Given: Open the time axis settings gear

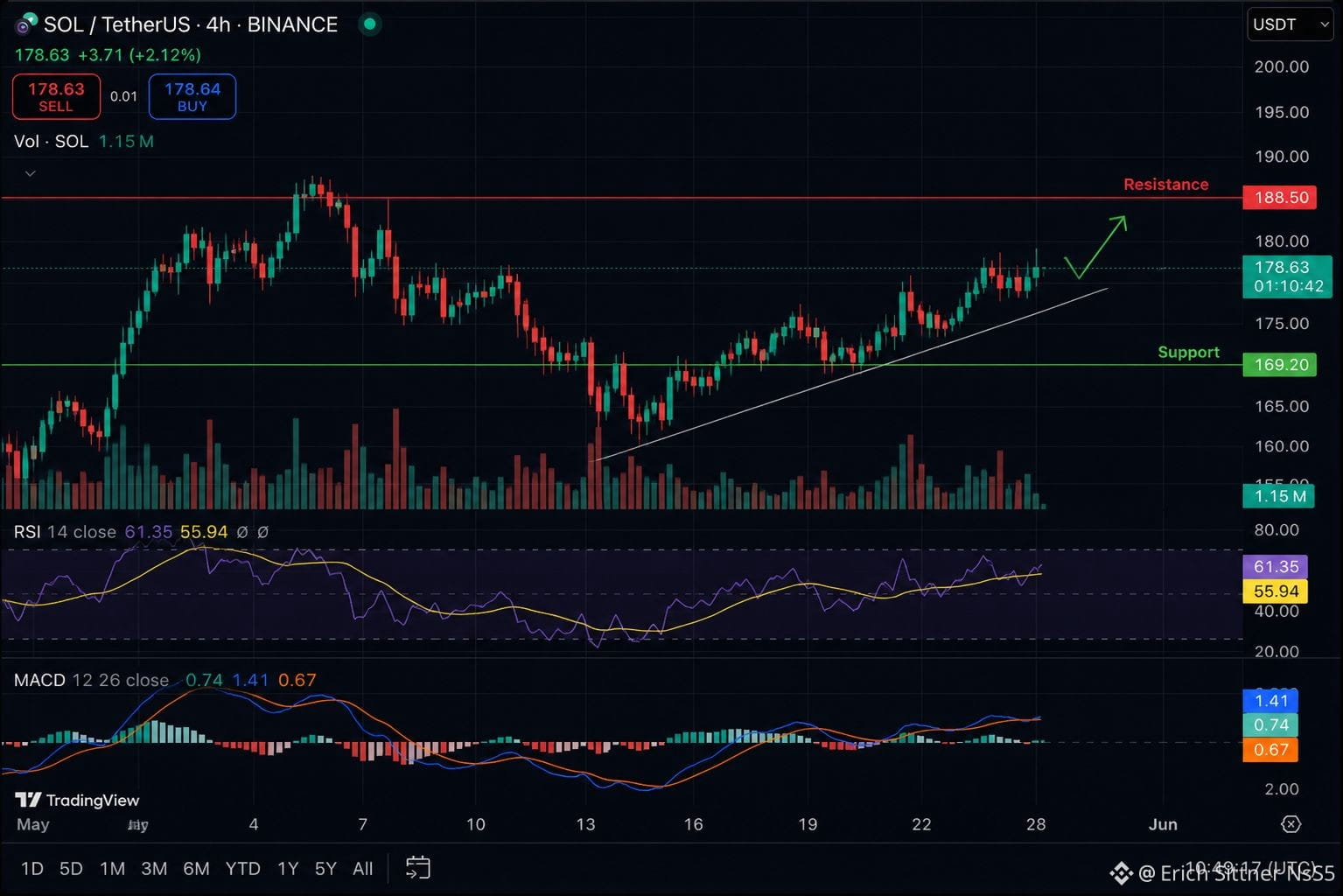Looking at the screenshot, I should (x=1291, y=824).
